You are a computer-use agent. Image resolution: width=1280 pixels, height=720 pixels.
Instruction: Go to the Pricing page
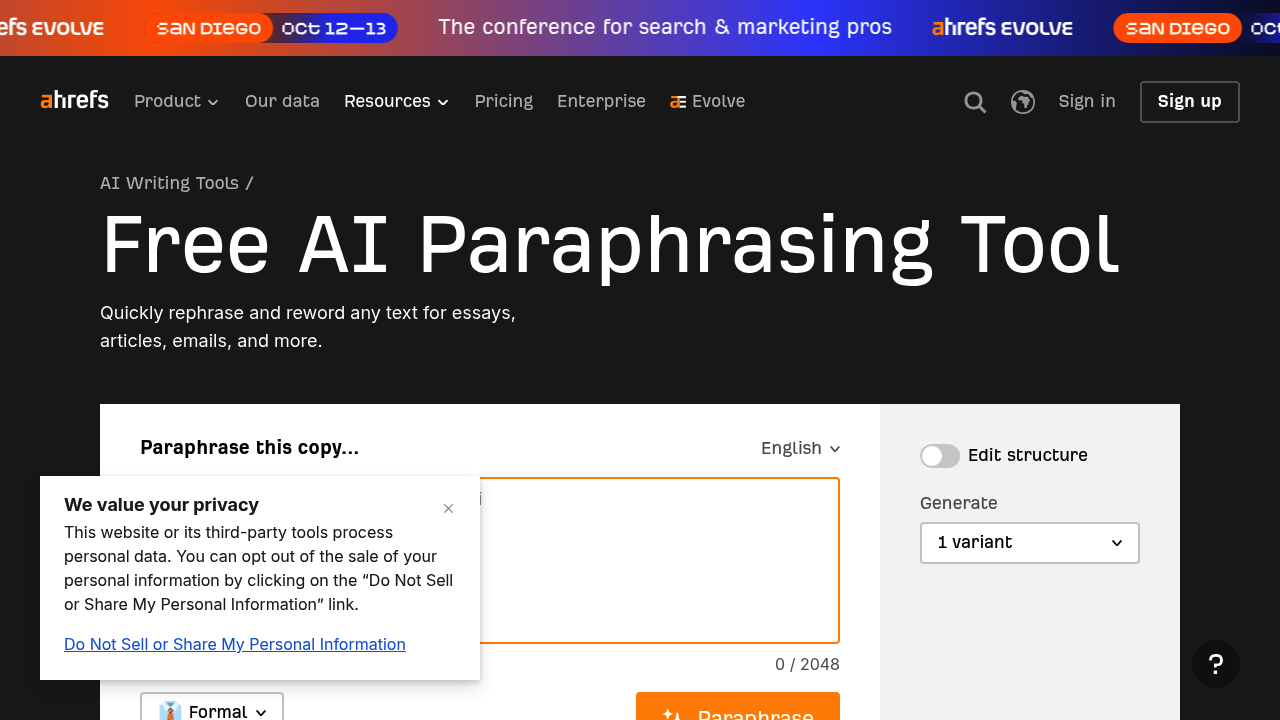[504, 101]
